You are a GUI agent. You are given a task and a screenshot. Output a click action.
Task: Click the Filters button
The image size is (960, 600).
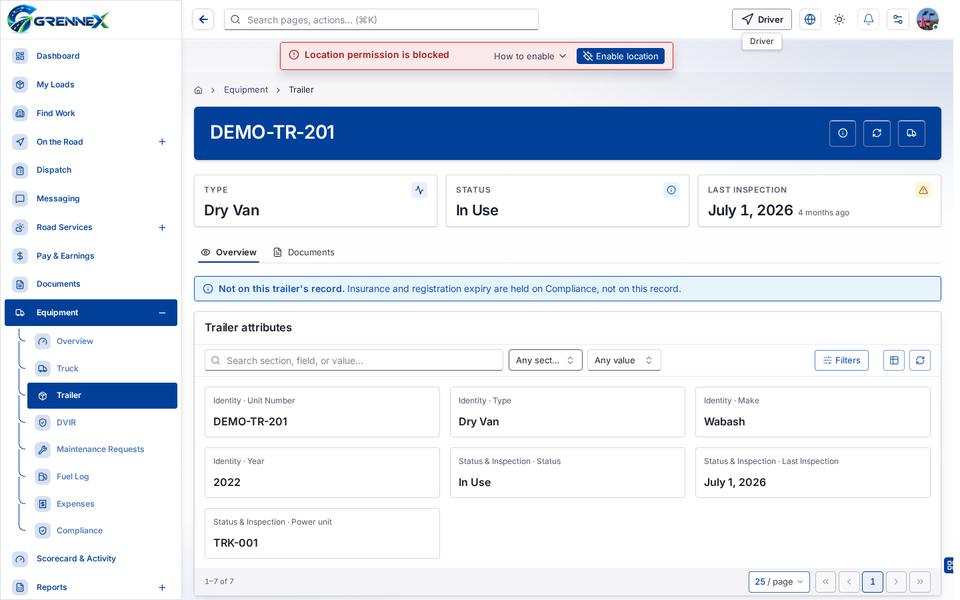(841, 361)
